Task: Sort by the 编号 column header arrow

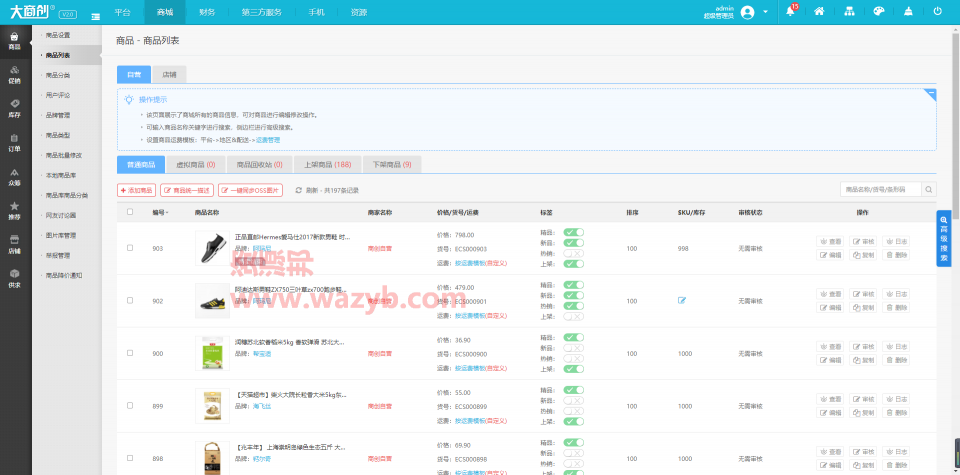Action: (x=167, y=212)
